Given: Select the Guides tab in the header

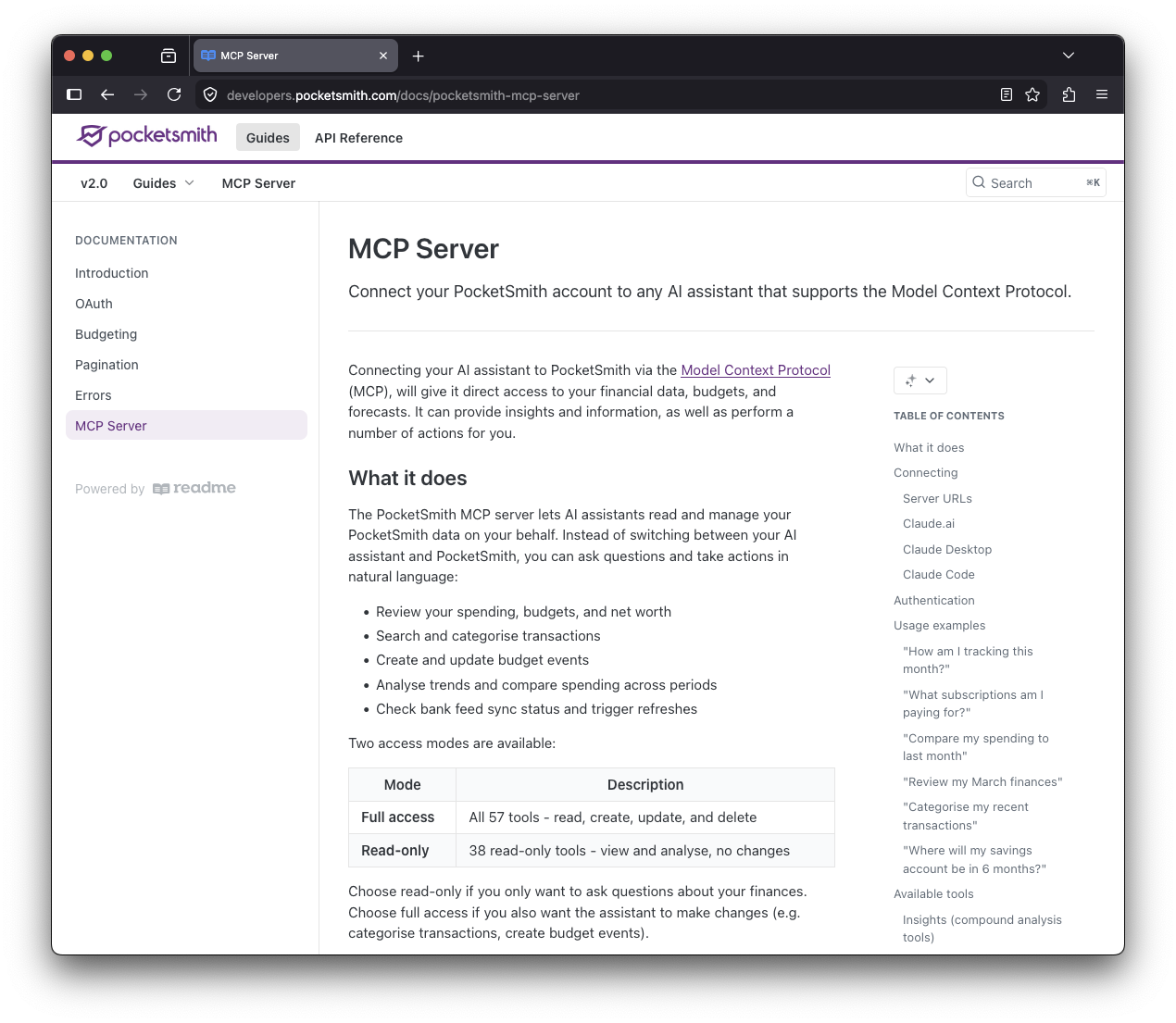Looking at the screenshot, I should coord(268,138).
